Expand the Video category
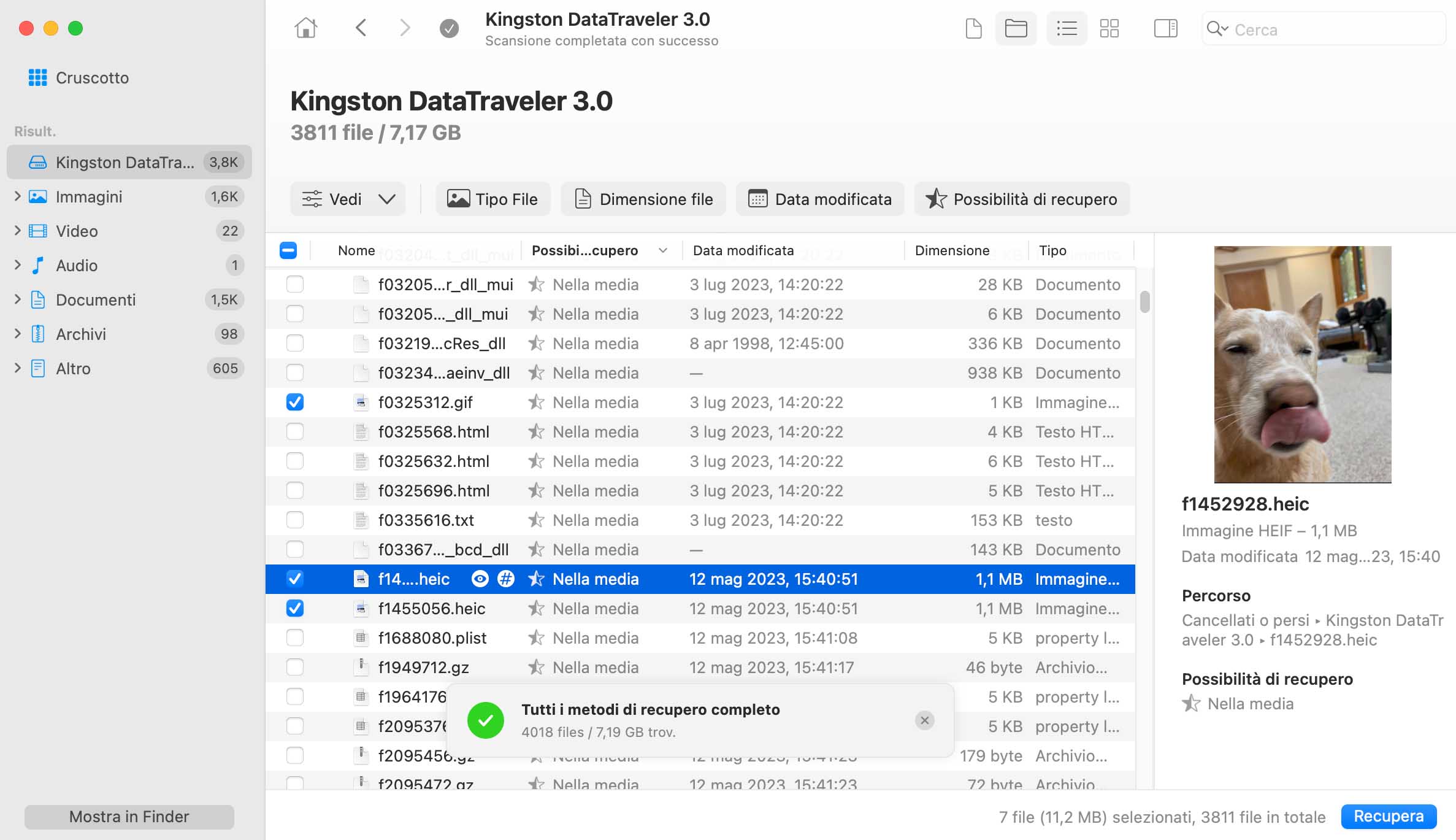1456x840 pixels. [x=17, y=231]
